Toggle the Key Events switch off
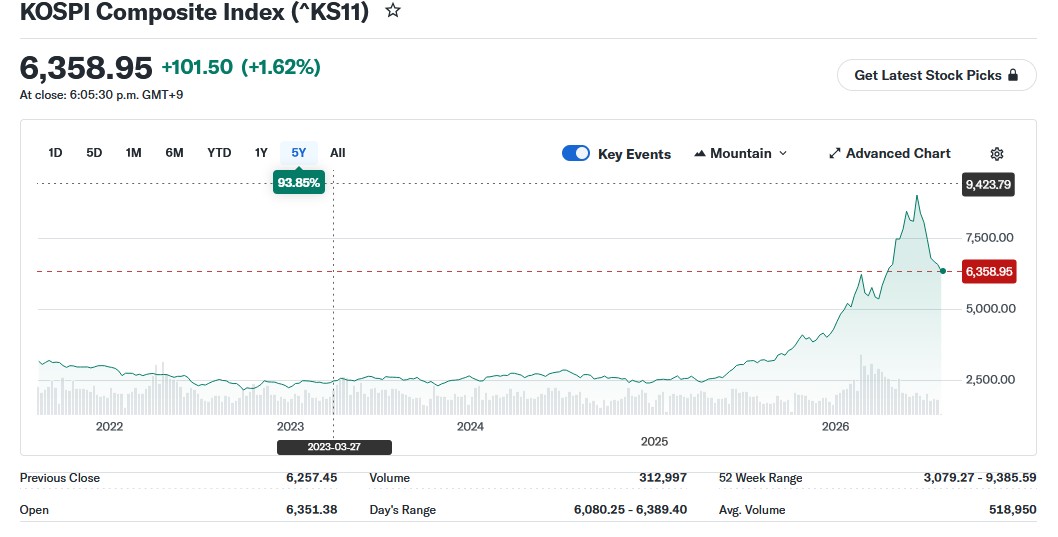1058x537 pixels. pyautogui.click(x=576, y=153)
